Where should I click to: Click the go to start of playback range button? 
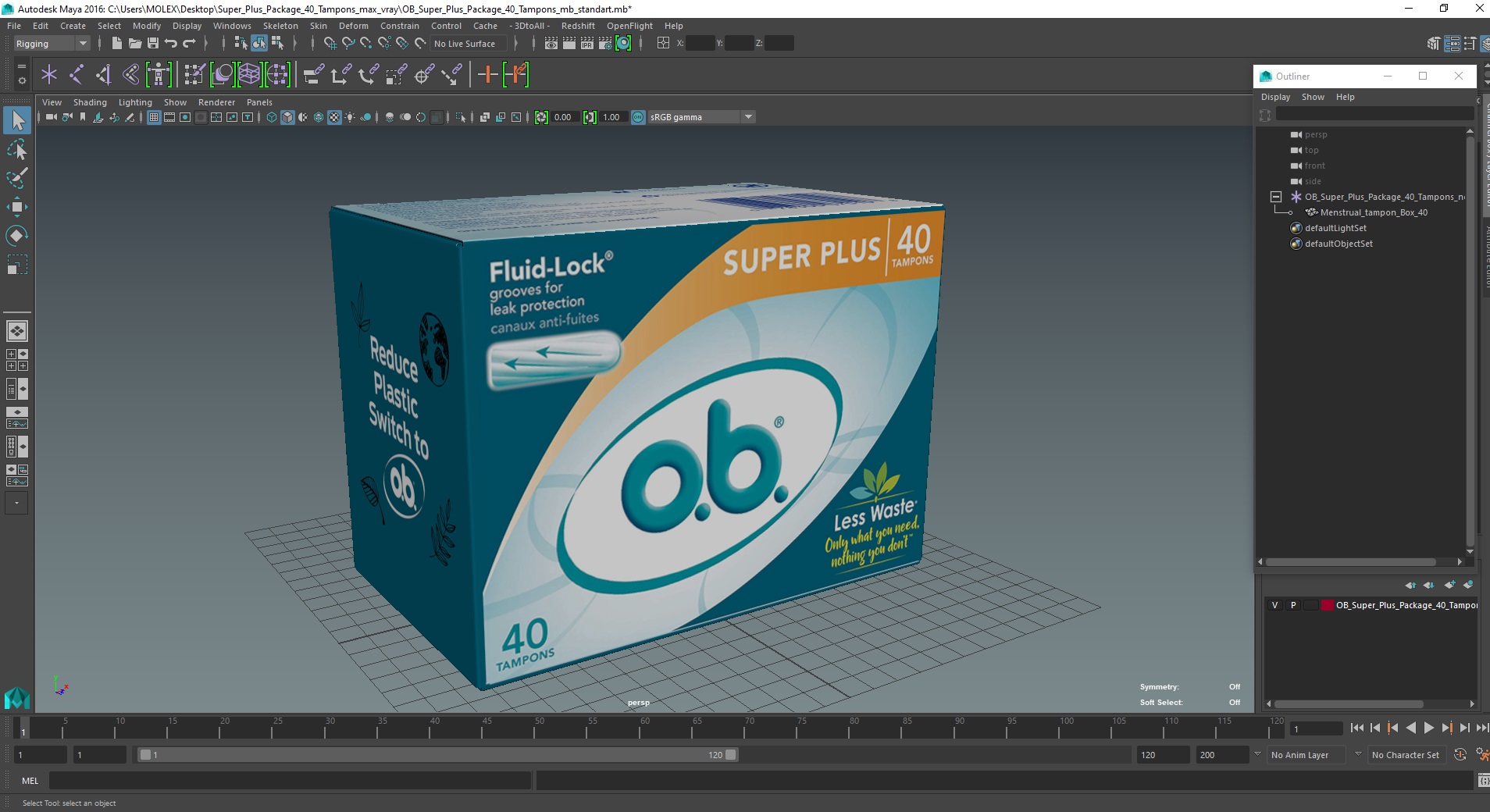pos(1357,728)
